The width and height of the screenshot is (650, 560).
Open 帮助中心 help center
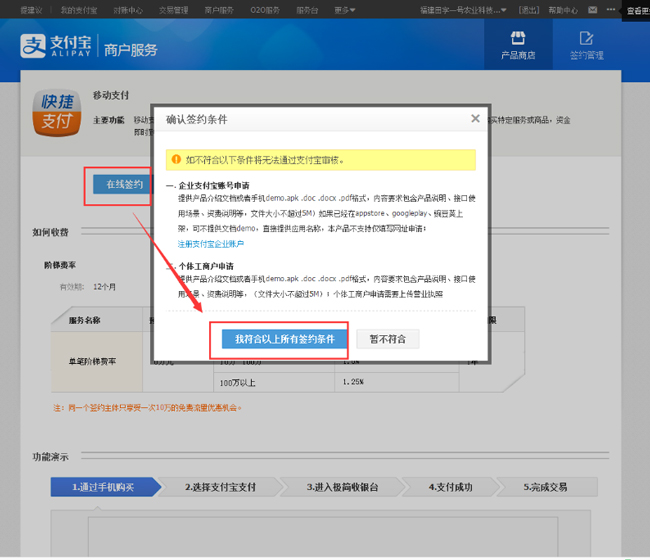(x=563, y=10)
